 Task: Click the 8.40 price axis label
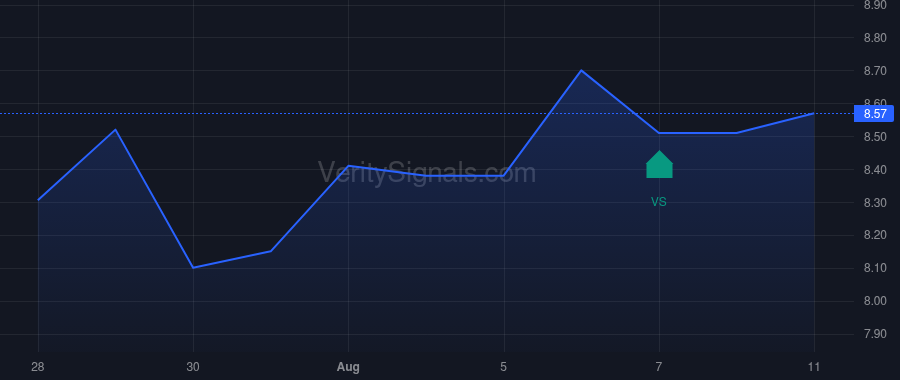point(875,170)
